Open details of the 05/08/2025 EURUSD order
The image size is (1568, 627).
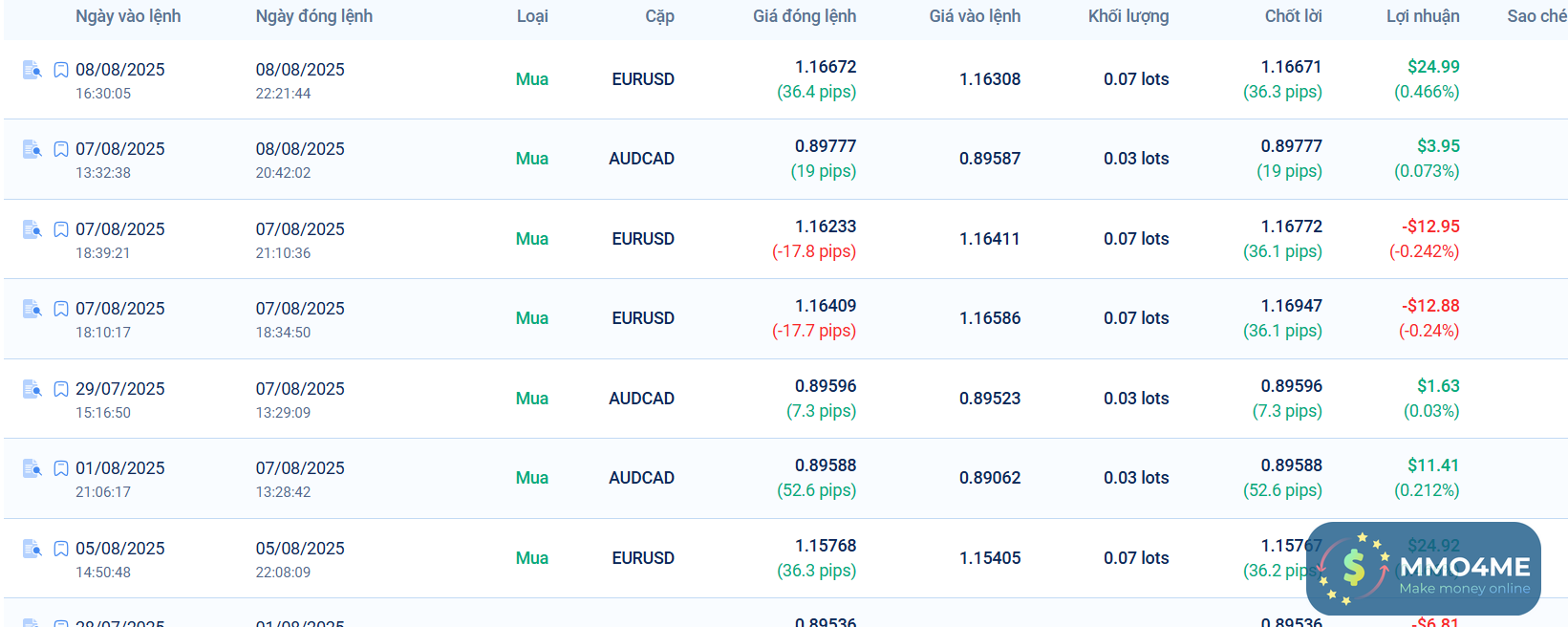point(32,549)
